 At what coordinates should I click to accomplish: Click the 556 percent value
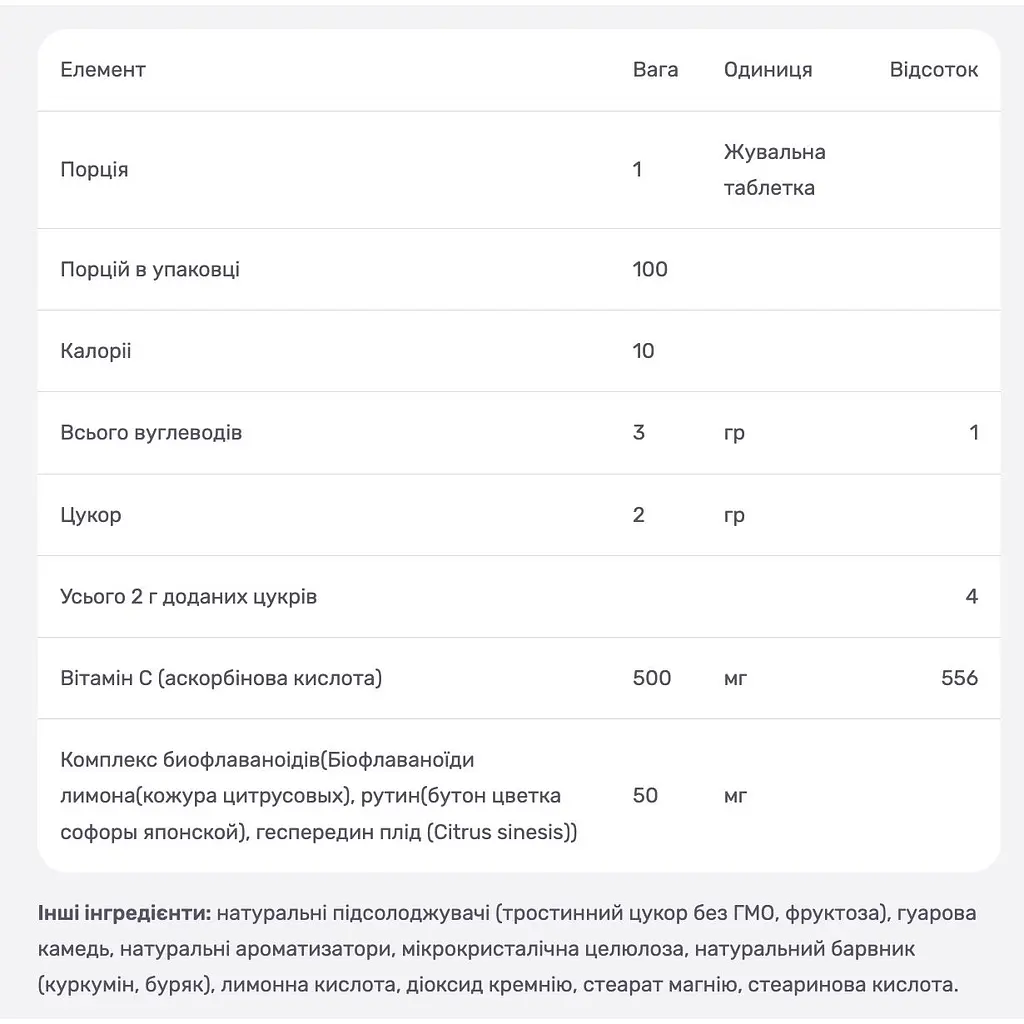(959, 679)
